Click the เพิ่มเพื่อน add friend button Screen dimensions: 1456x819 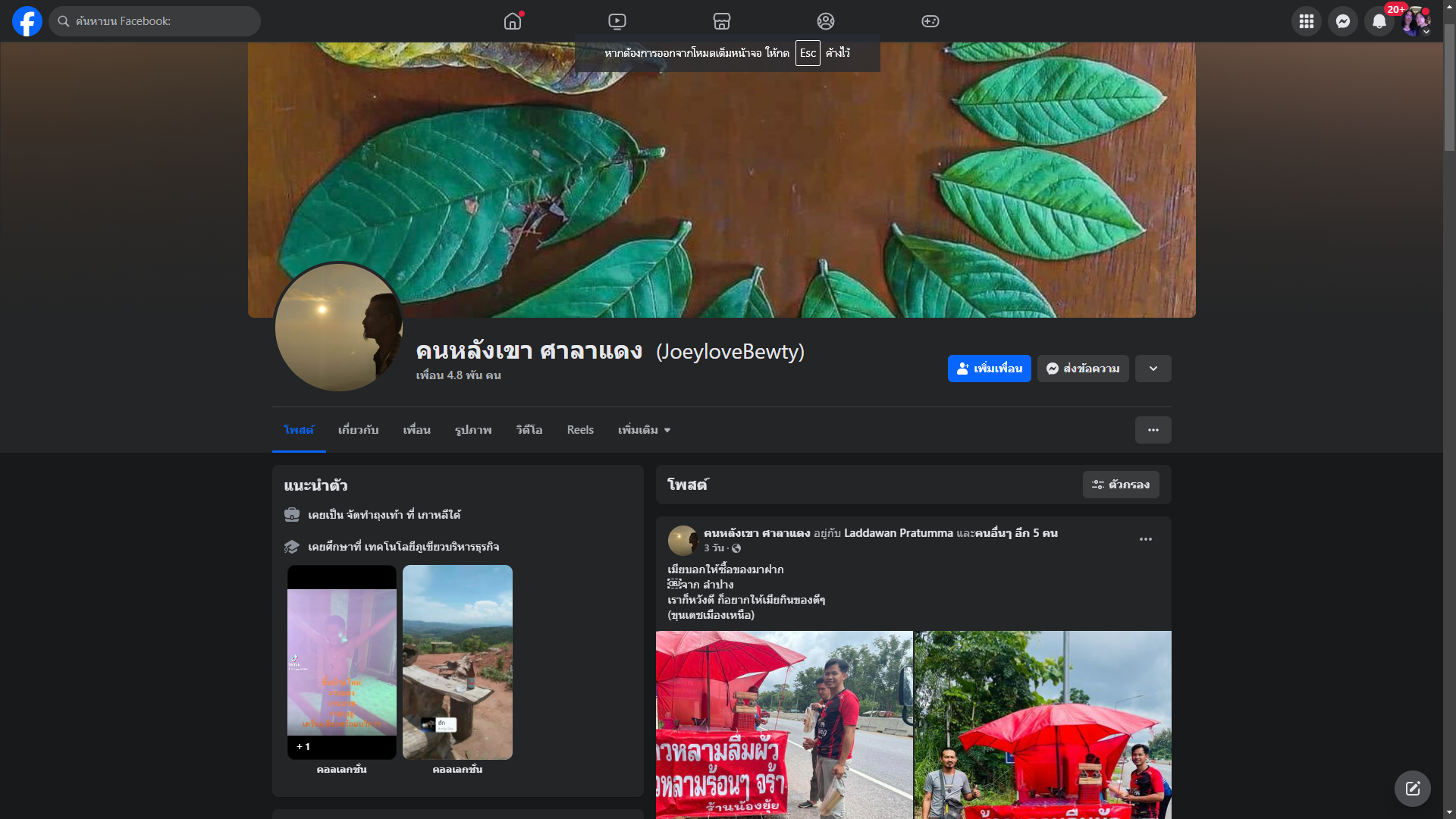[990, 369]
